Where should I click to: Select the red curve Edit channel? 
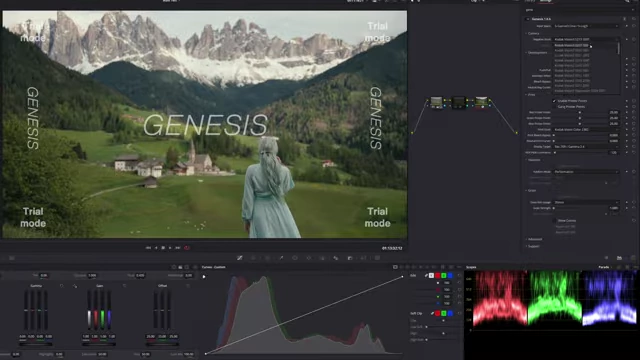click(438, 276)
